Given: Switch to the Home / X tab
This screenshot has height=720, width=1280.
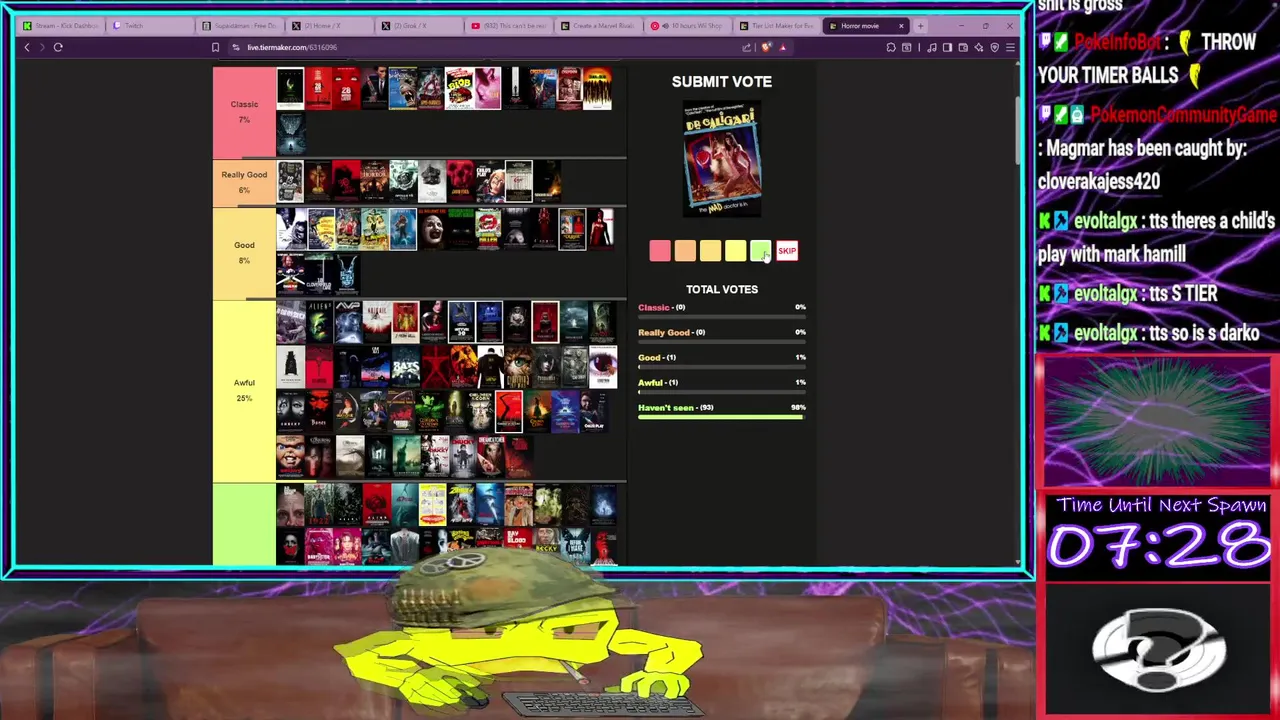Looking at the screenshot, I should (329, 26).
